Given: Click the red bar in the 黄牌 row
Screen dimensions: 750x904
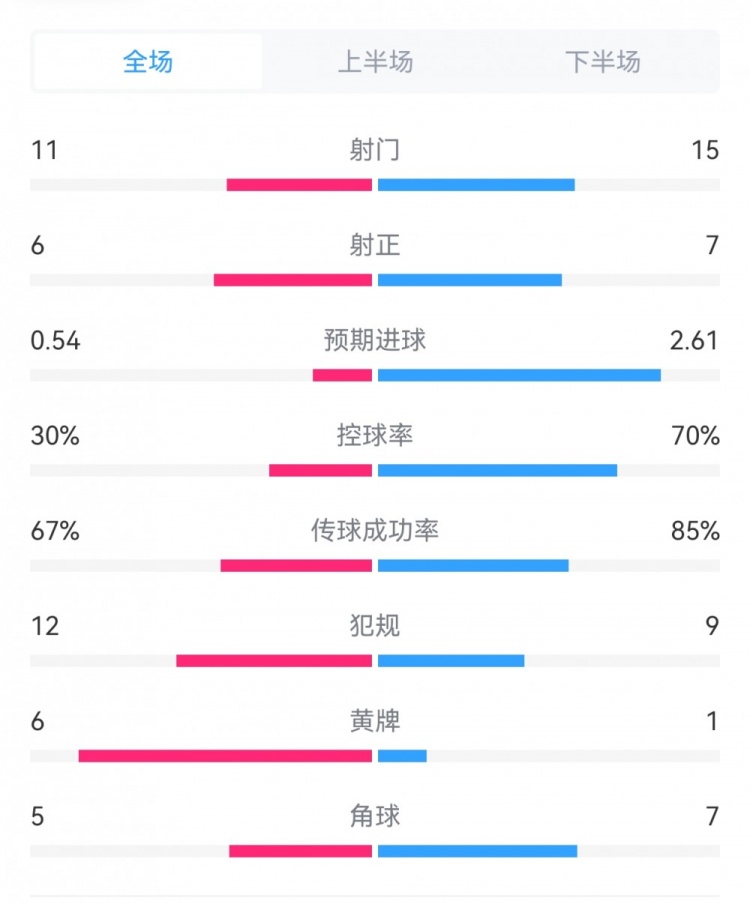Looking at the screenshot, I should click(x=225, y=756).
